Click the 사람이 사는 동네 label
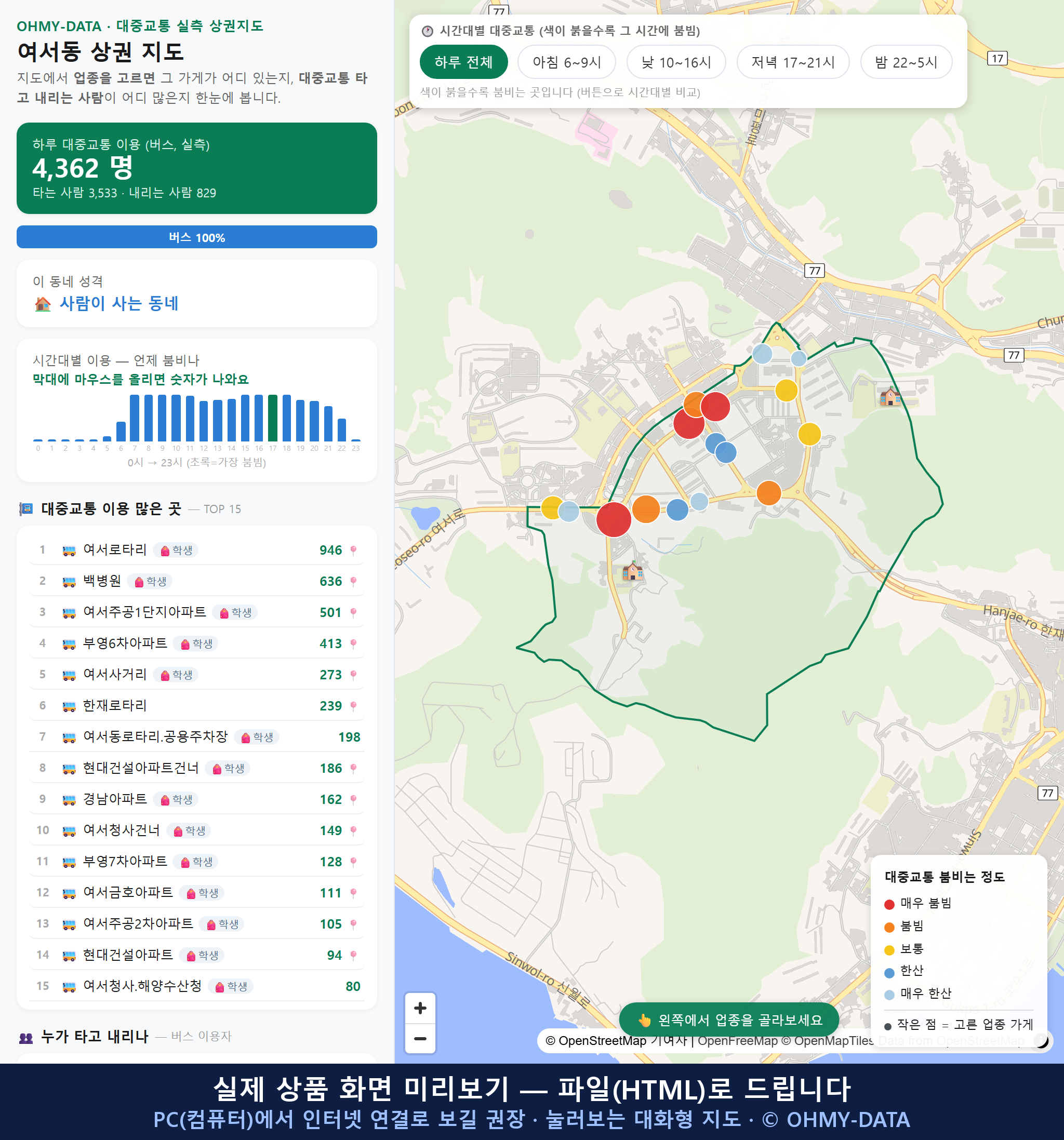The width and height of the screenshot is (1064, 1140). tap(119, 303)
